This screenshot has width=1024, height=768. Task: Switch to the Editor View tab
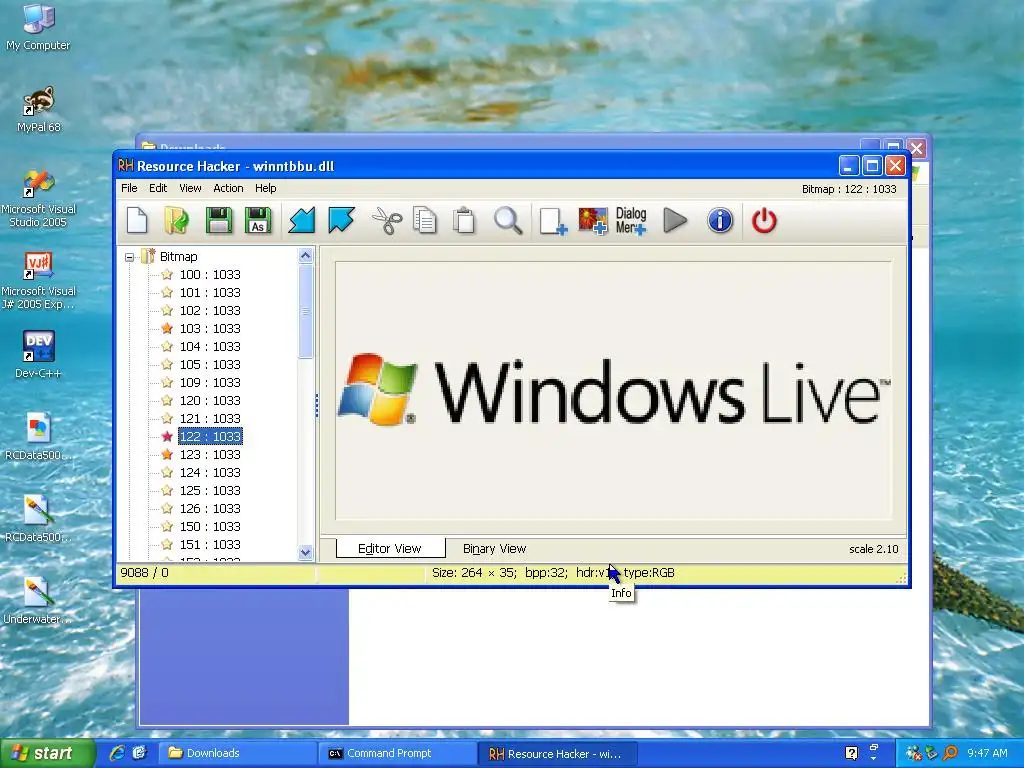(x=390, y=549)
